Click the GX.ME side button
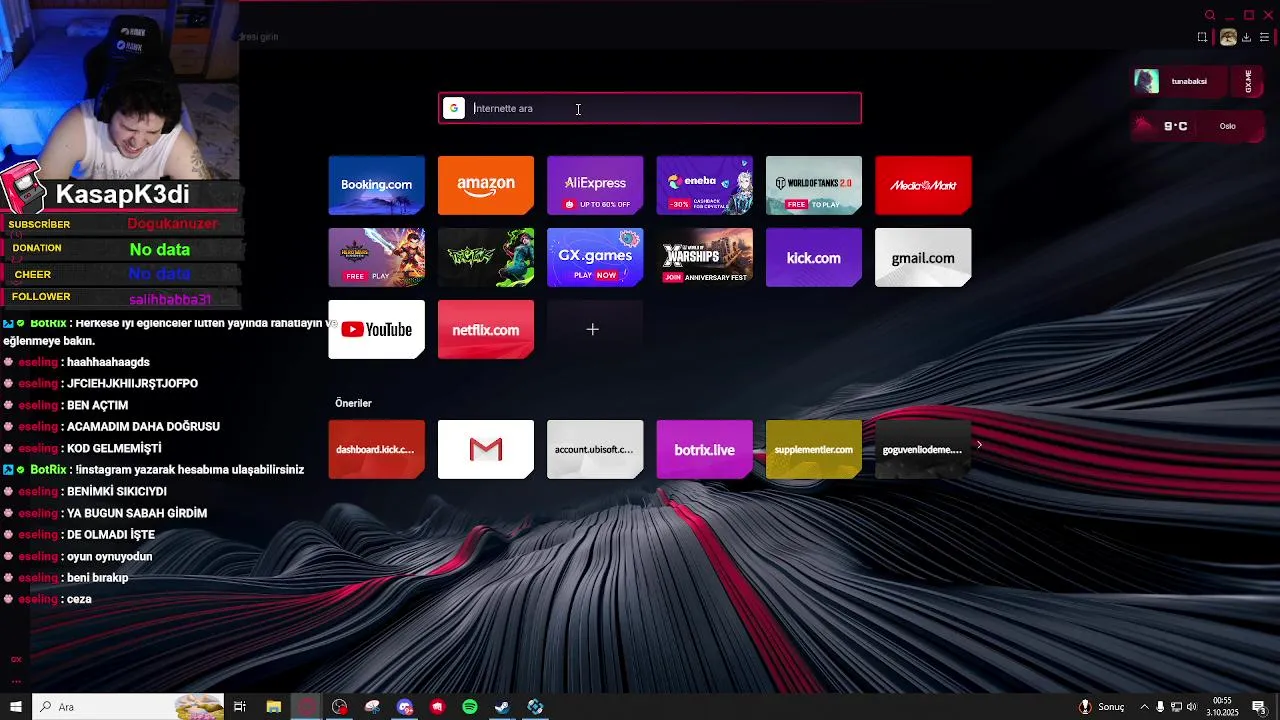The height and width of the screenshot is (720, 1280). pyautogui.click(x=1248, y=81)
